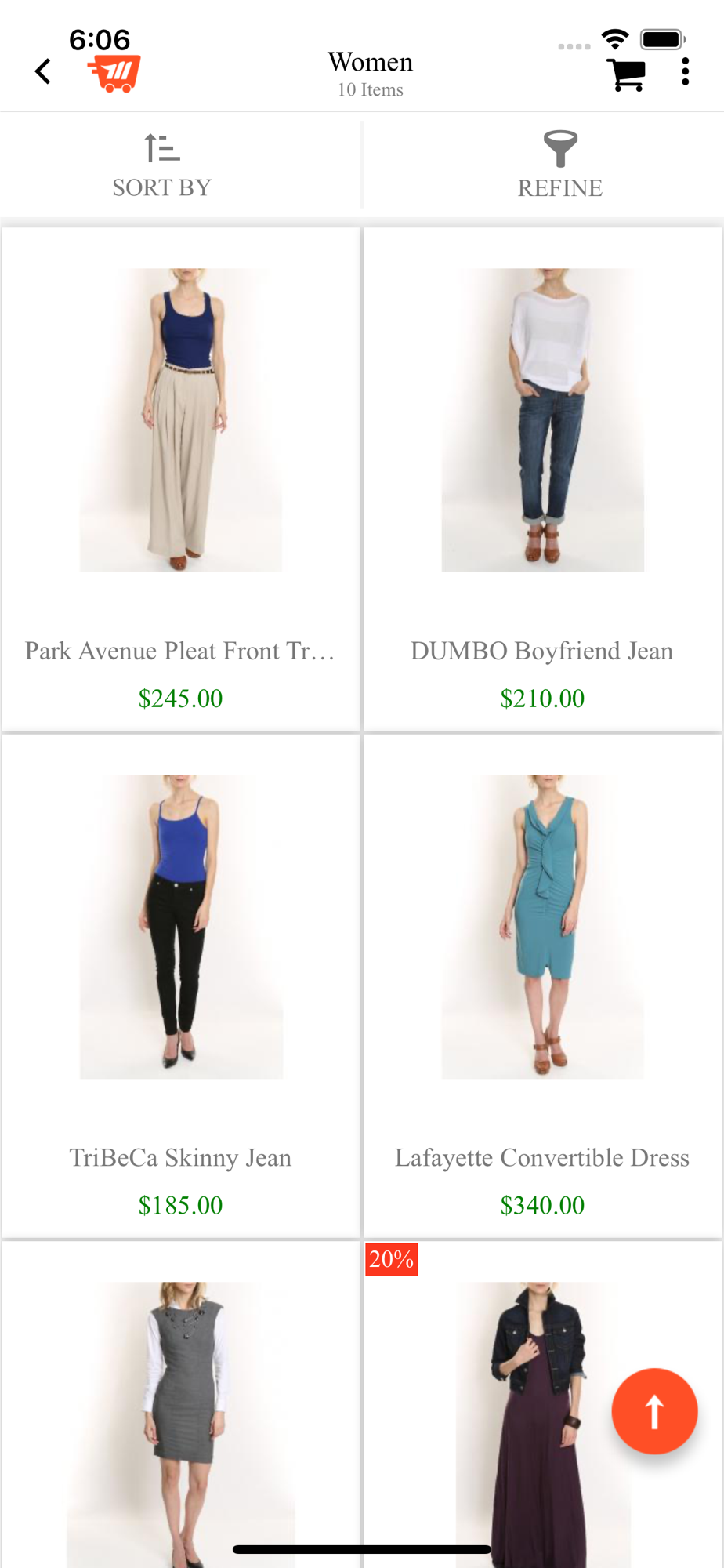Tap the 20% discount badge
The height and width of the screenshot is (1568, 724).
pyautogui.click(x=391, y=1259)
